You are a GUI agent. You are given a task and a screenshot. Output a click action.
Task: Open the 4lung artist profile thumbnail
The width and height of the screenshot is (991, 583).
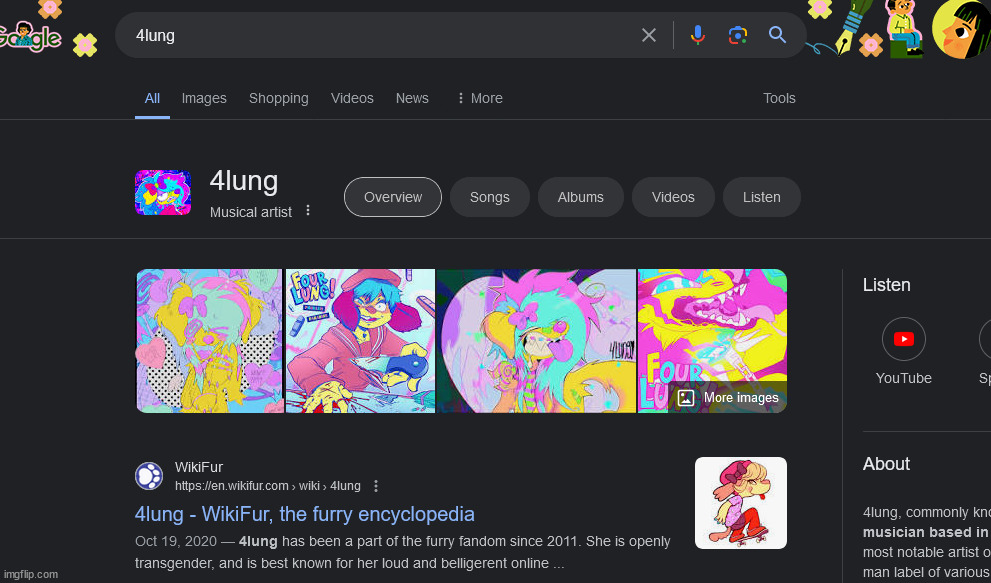click(x=163, y=192)
